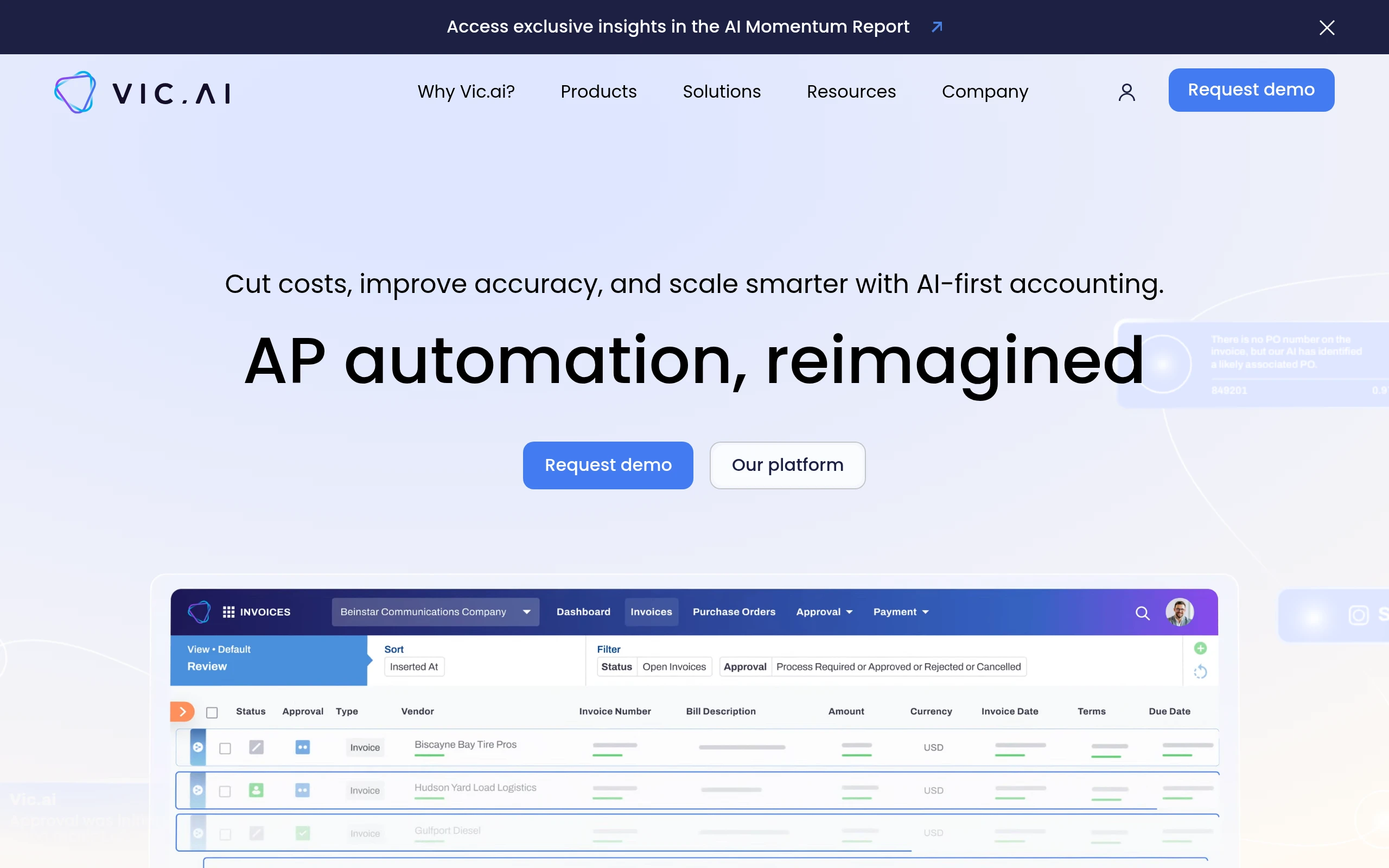This screenshot has width=1389, height=868.
Task: Check the Gulfport Diesel row checkbox
Action: [x=225, y=834]
